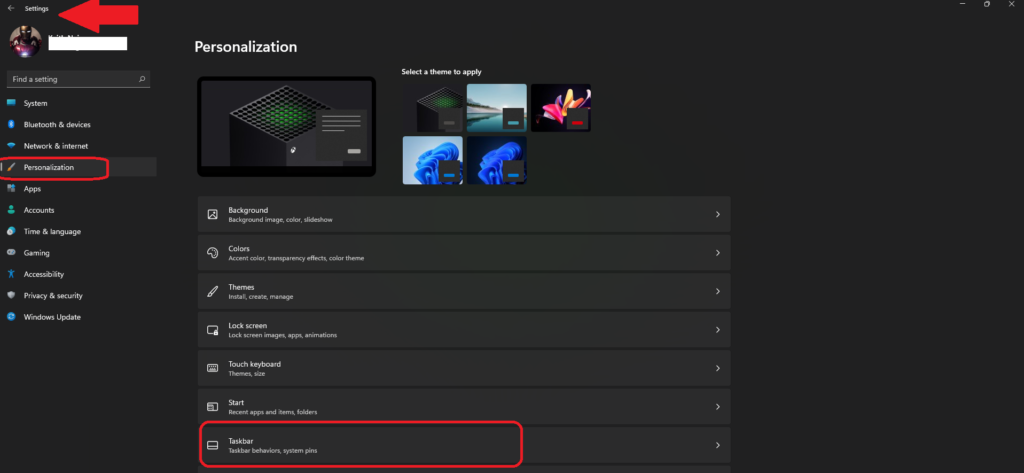Expand Taskbar settings chevron
The image size is (1024, 473).
pyautogui.click(x=718, y=446)
